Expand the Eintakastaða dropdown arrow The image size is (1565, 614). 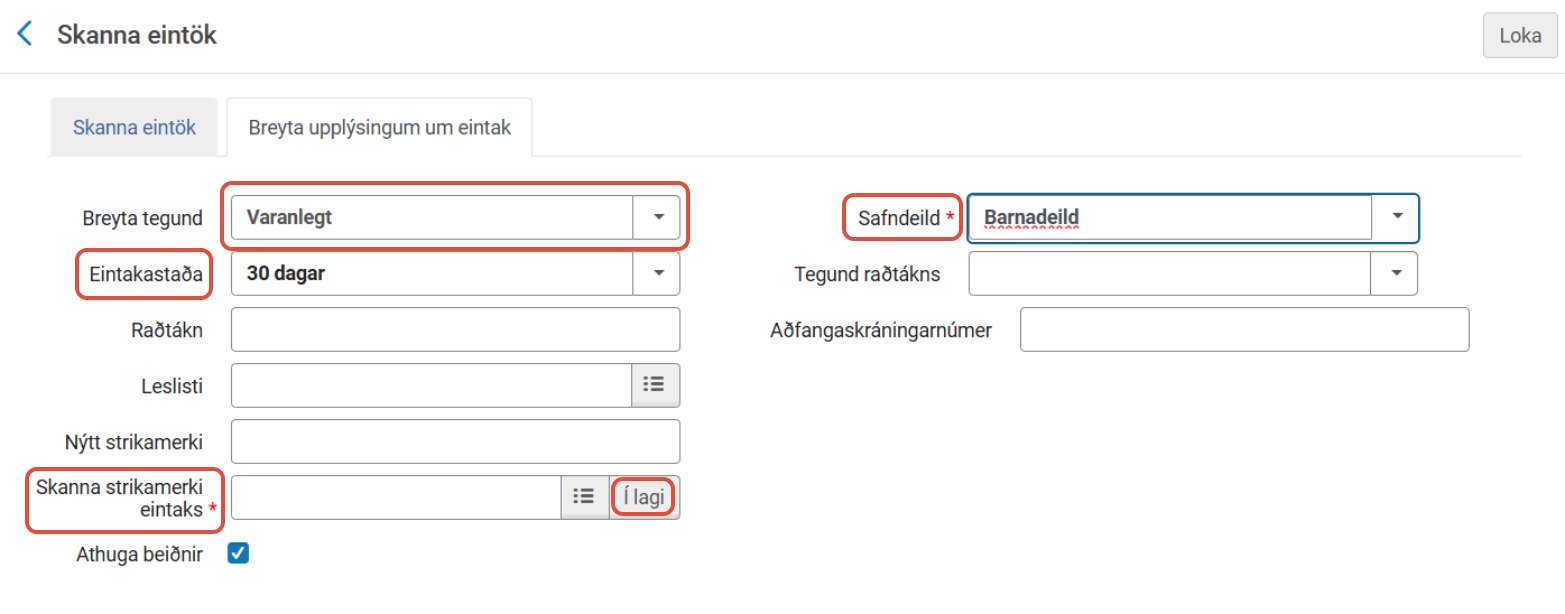(x=657, y=273)
